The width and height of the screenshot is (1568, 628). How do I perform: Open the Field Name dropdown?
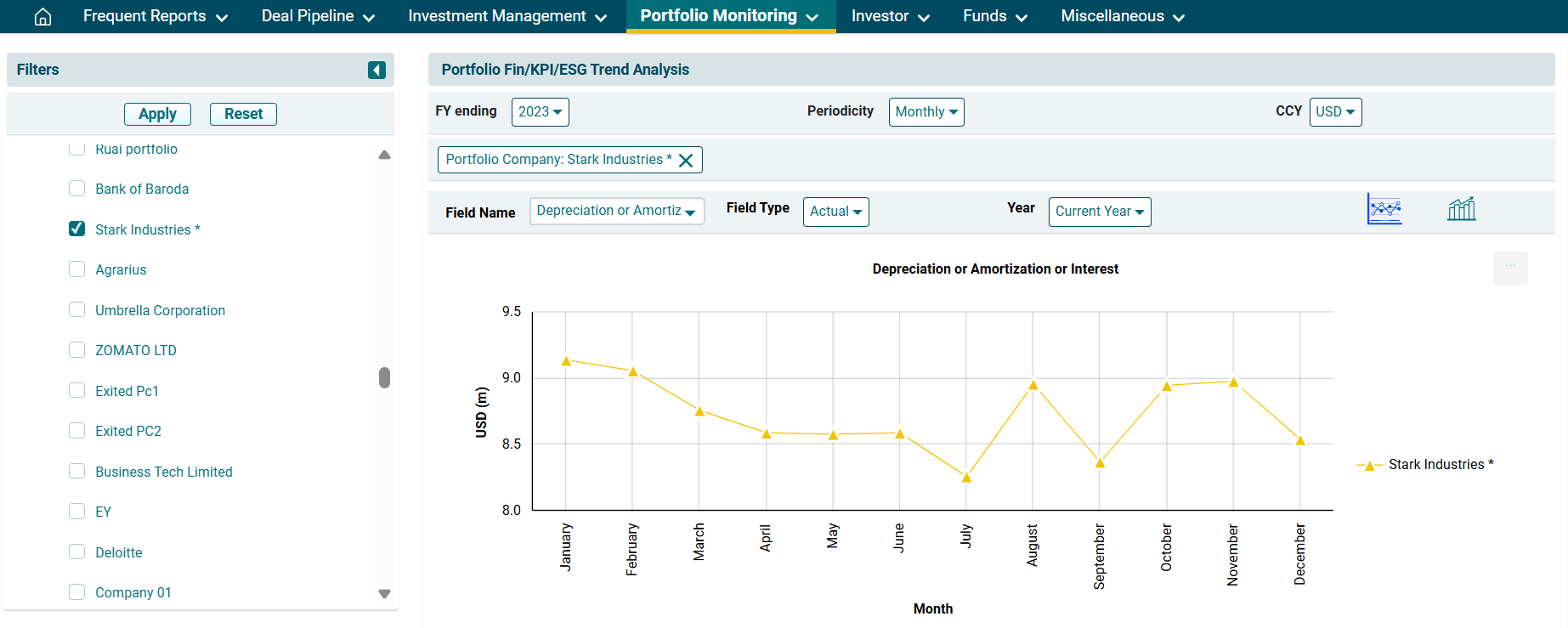[x=616, y=212]
